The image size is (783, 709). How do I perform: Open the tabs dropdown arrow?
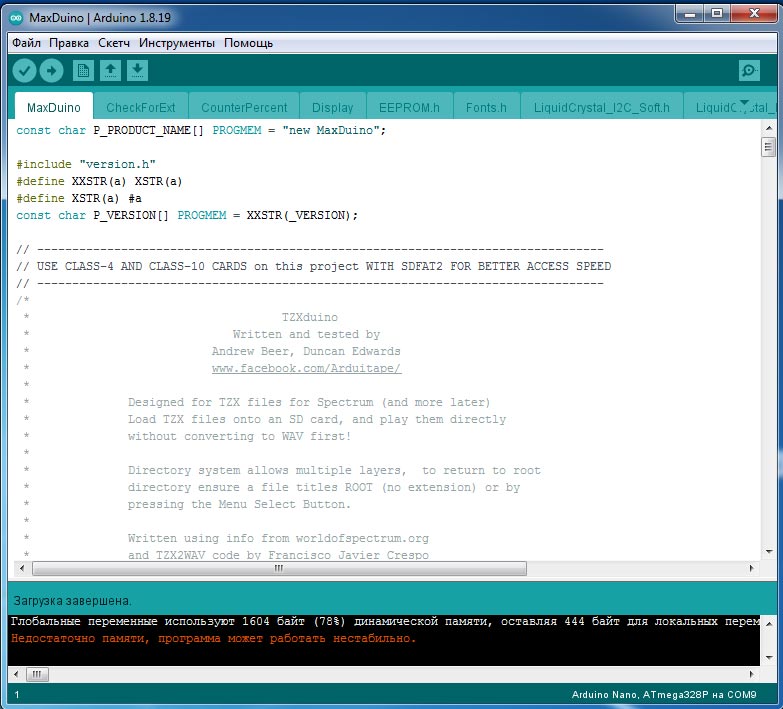(744, 103)
